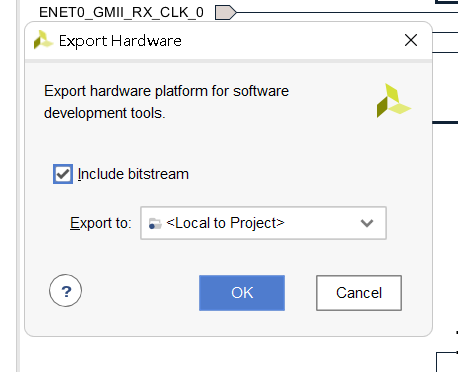Select the block outline at diagram bottom right
The image size is (458, 372).
pos(447,362)
